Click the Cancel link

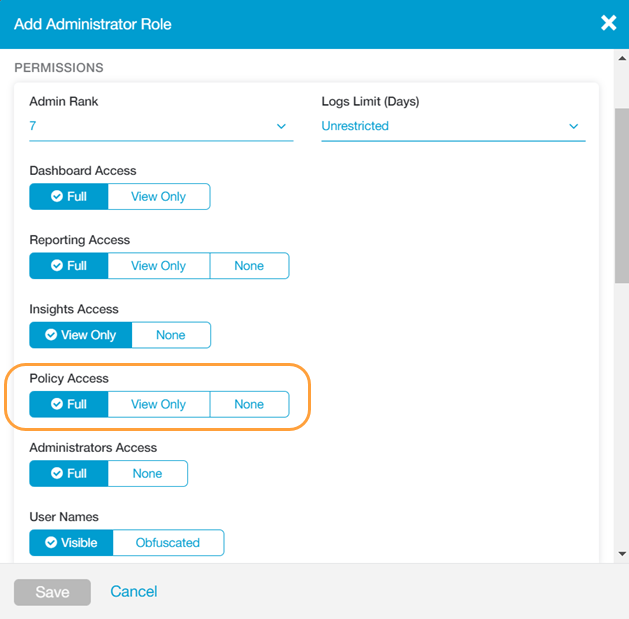coord(134,592)
